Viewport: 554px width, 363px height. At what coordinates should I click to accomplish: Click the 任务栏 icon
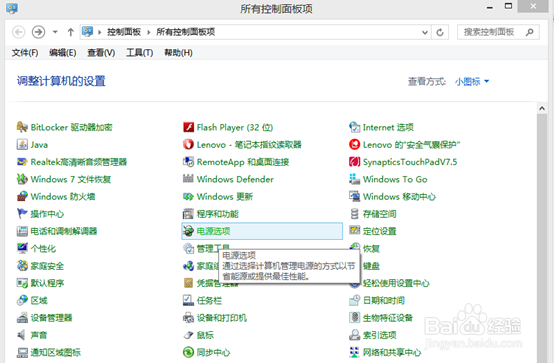[x=188, y=300]
